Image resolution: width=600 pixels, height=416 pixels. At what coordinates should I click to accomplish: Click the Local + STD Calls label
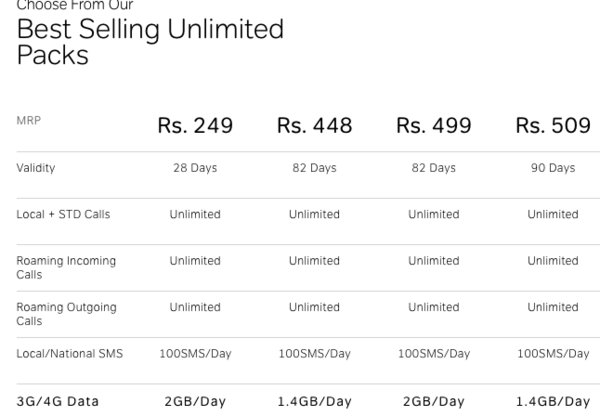pos(62,214)
